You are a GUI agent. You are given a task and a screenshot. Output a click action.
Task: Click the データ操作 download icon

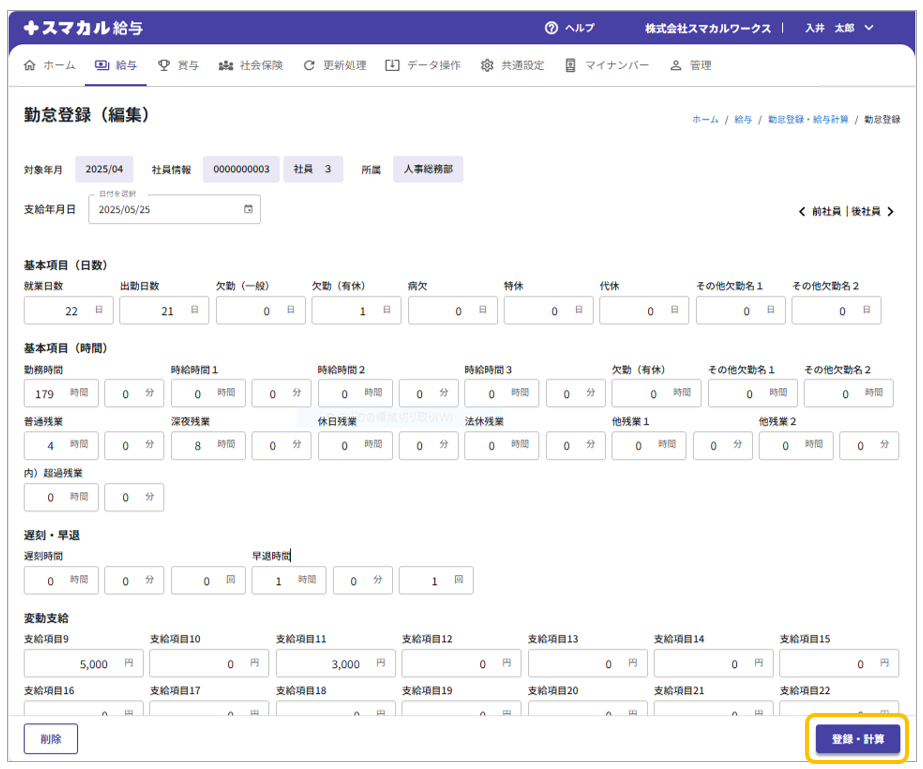392,65
